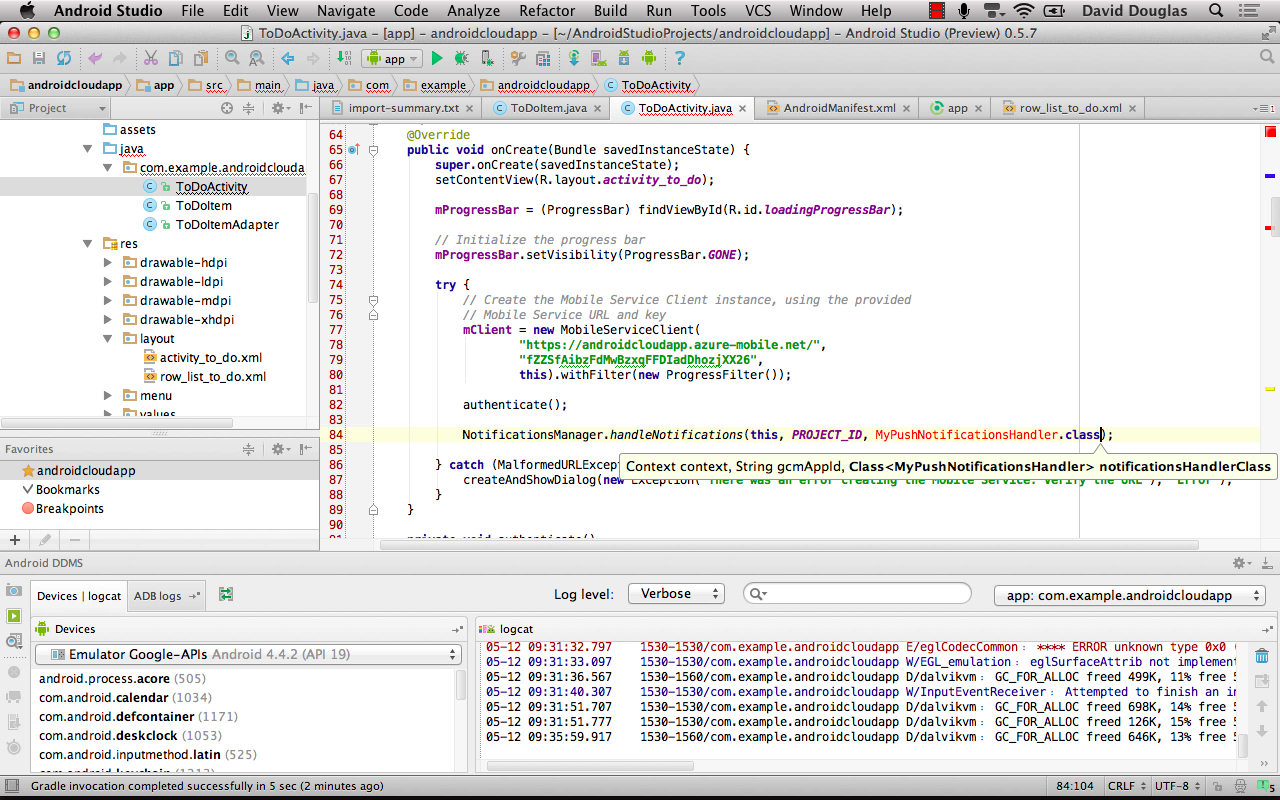The image size is (1280, 800).
Task: Open the SDK Manager icon
Action: point(624,58)
